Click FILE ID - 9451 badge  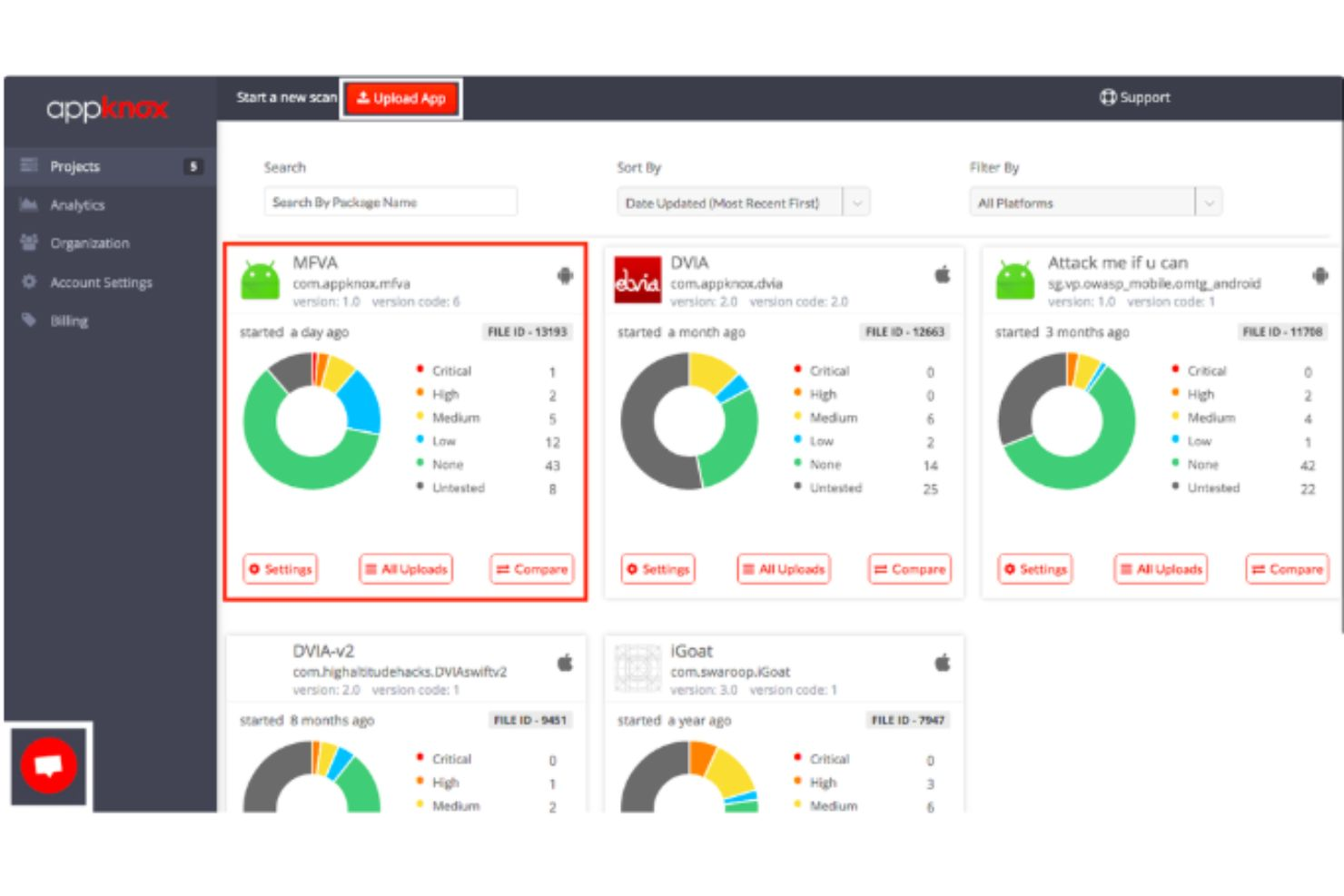[x=530, y=720]
